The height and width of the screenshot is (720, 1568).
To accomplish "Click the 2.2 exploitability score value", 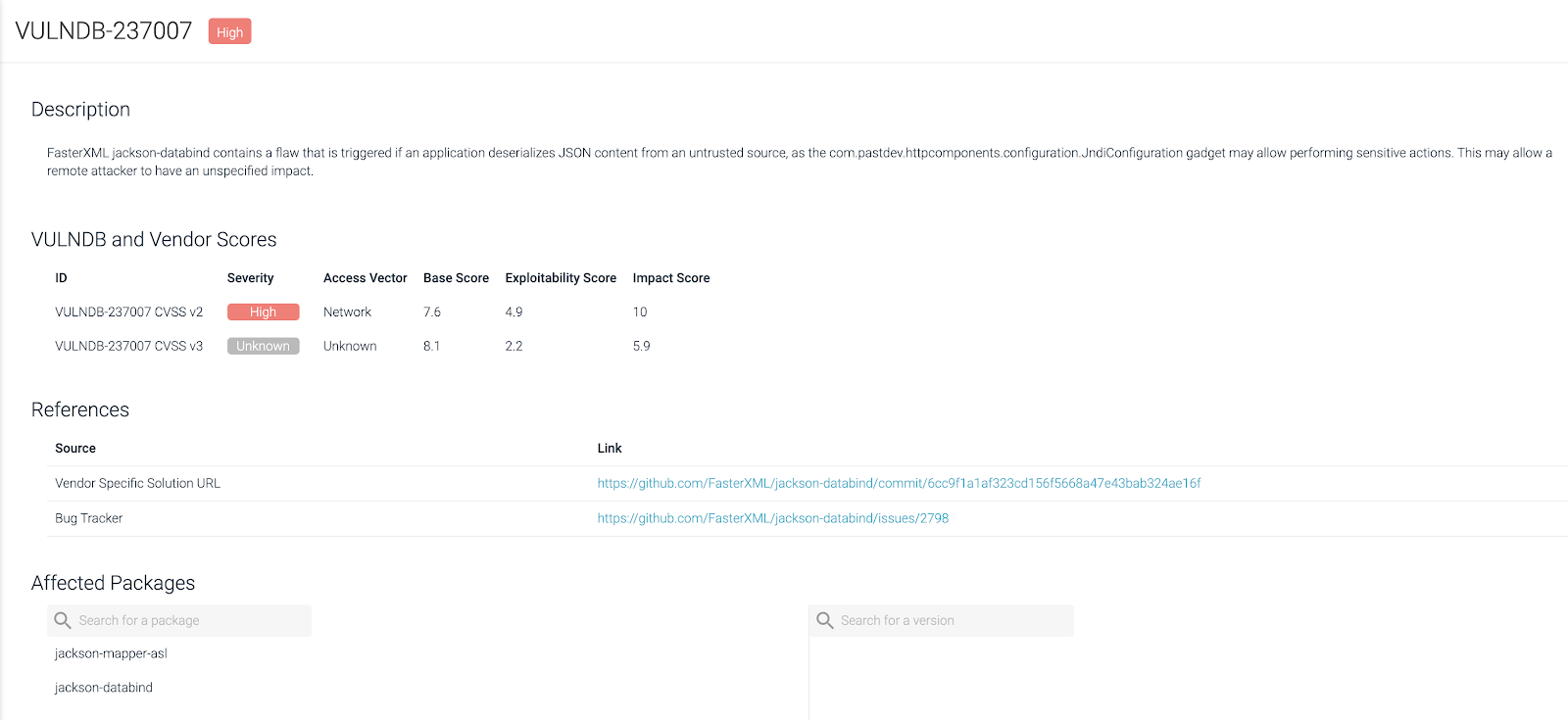I will coord(514,346).
